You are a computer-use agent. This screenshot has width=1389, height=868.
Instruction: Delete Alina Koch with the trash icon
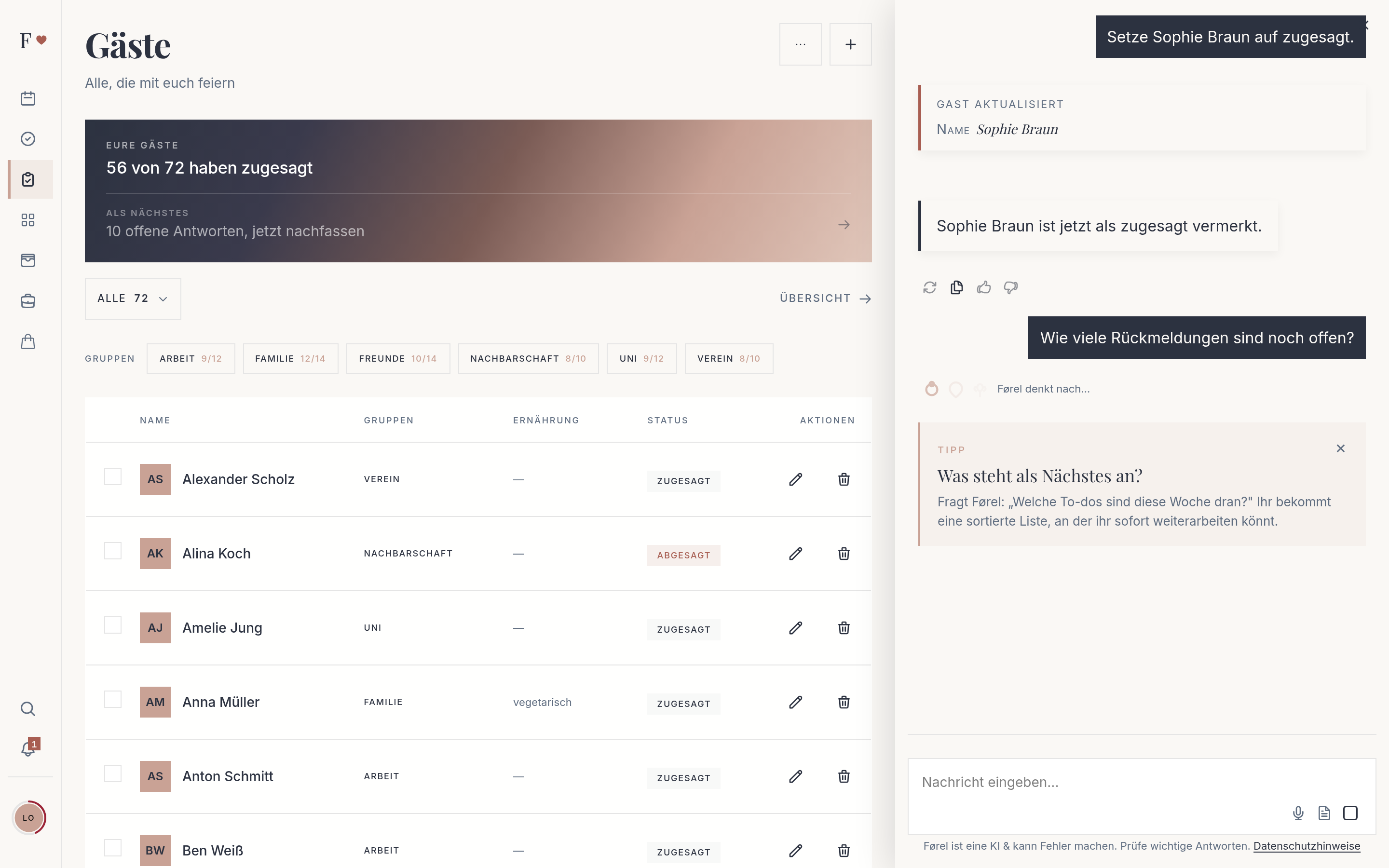point(844,554)
